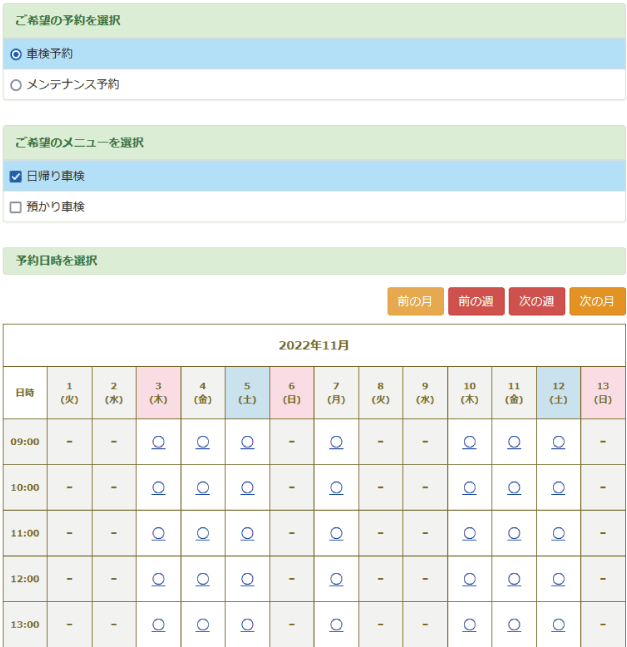Click the 前の週 button

coord(476,301)
